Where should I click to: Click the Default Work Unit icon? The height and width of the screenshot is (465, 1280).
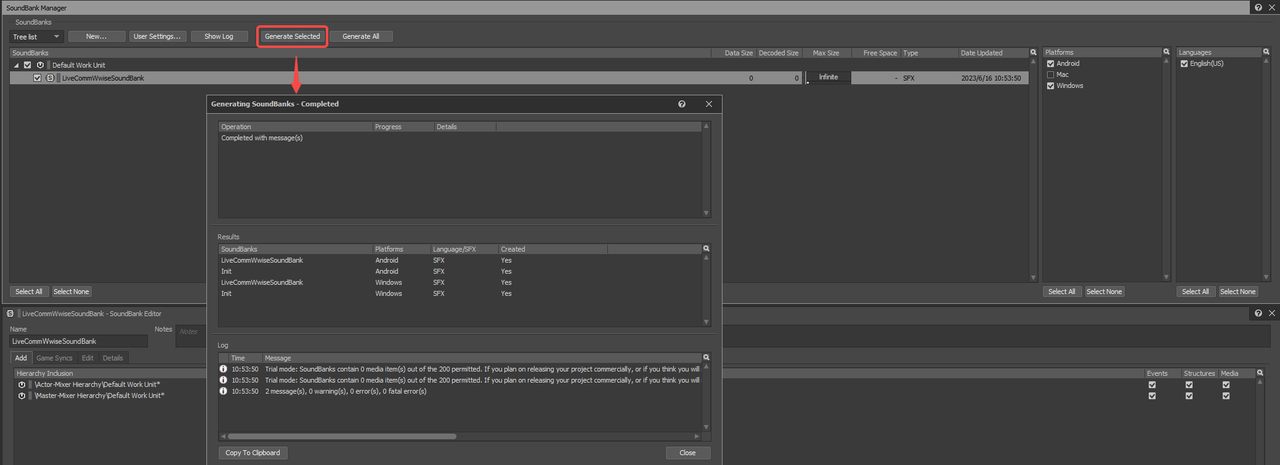[x=40, y=65]
